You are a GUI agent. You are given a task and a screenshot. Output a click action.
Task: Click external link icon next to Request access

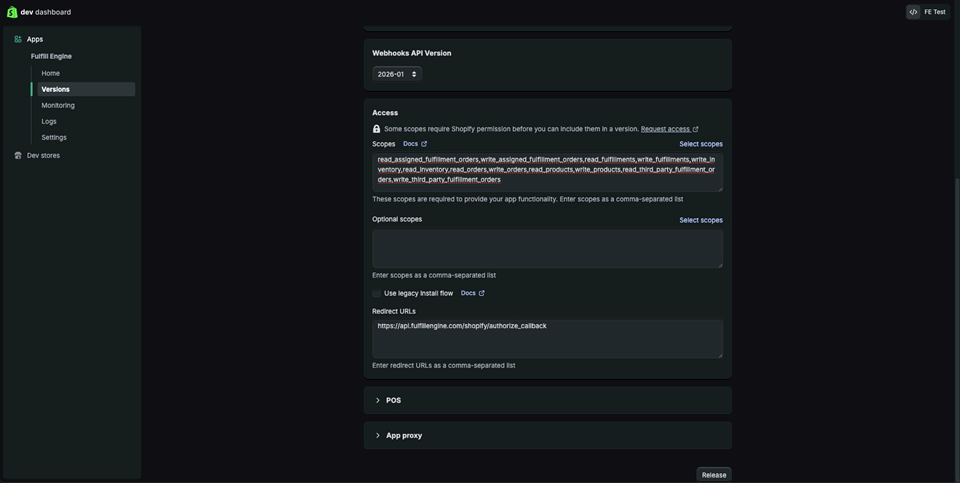pyautogui.click(x=696, y=129)
